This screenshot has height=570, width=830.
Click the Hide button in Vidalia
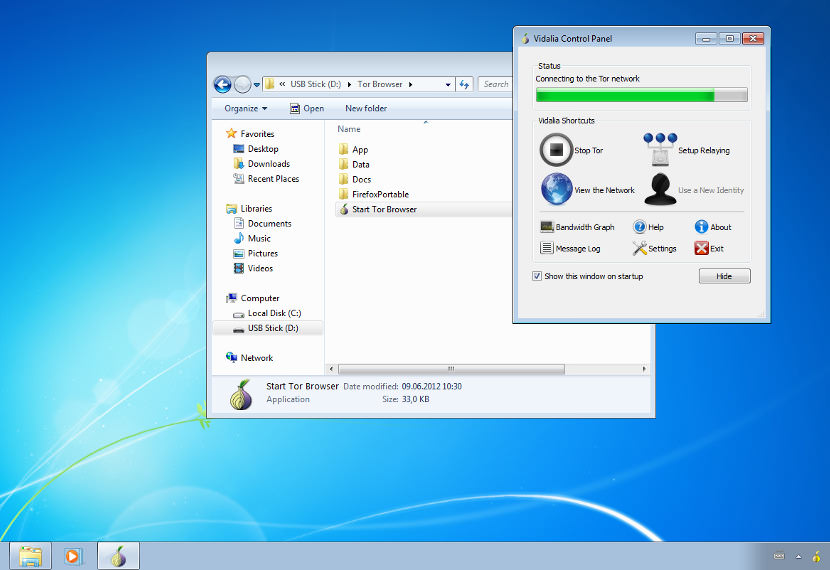[724, 276]
